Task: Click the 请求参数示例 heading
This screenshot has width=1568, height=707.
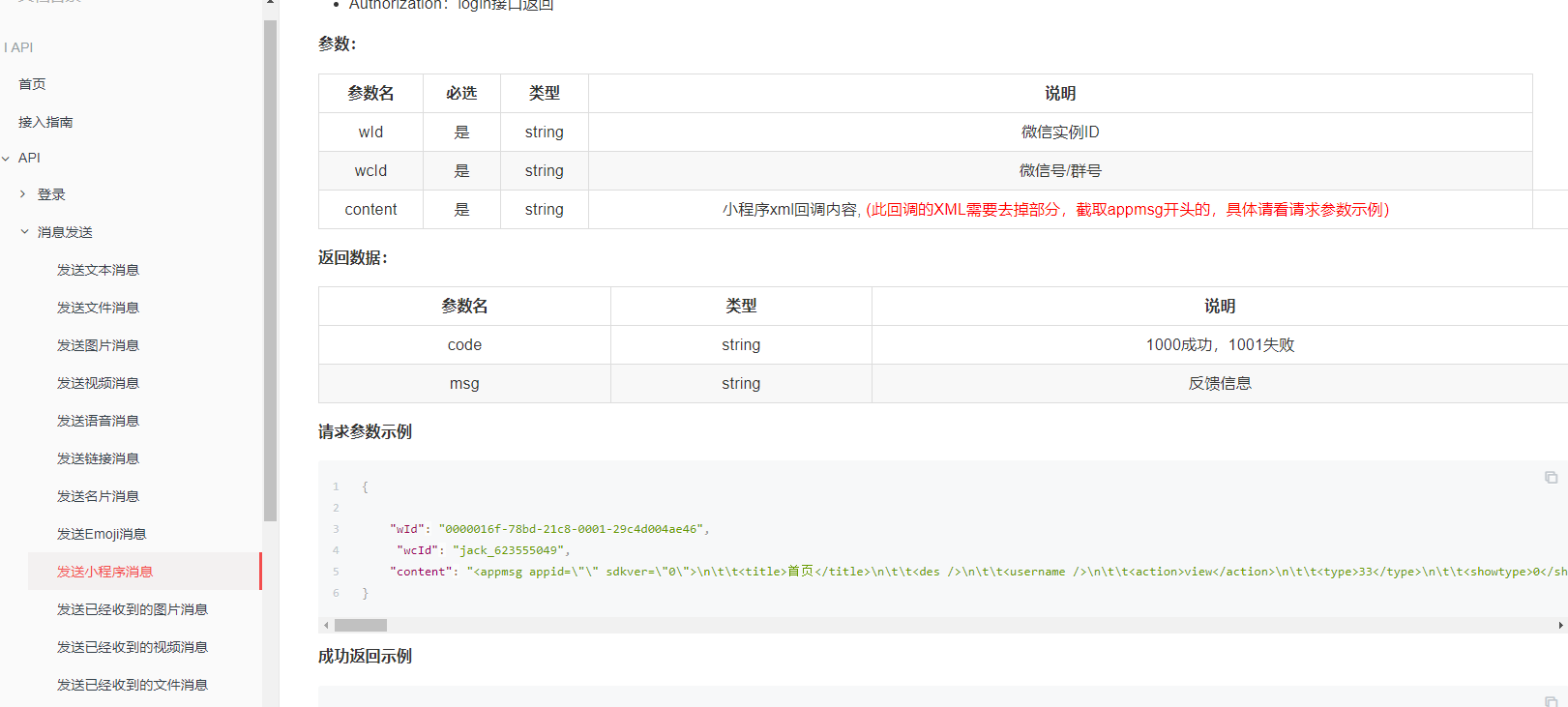Action: 365,431
